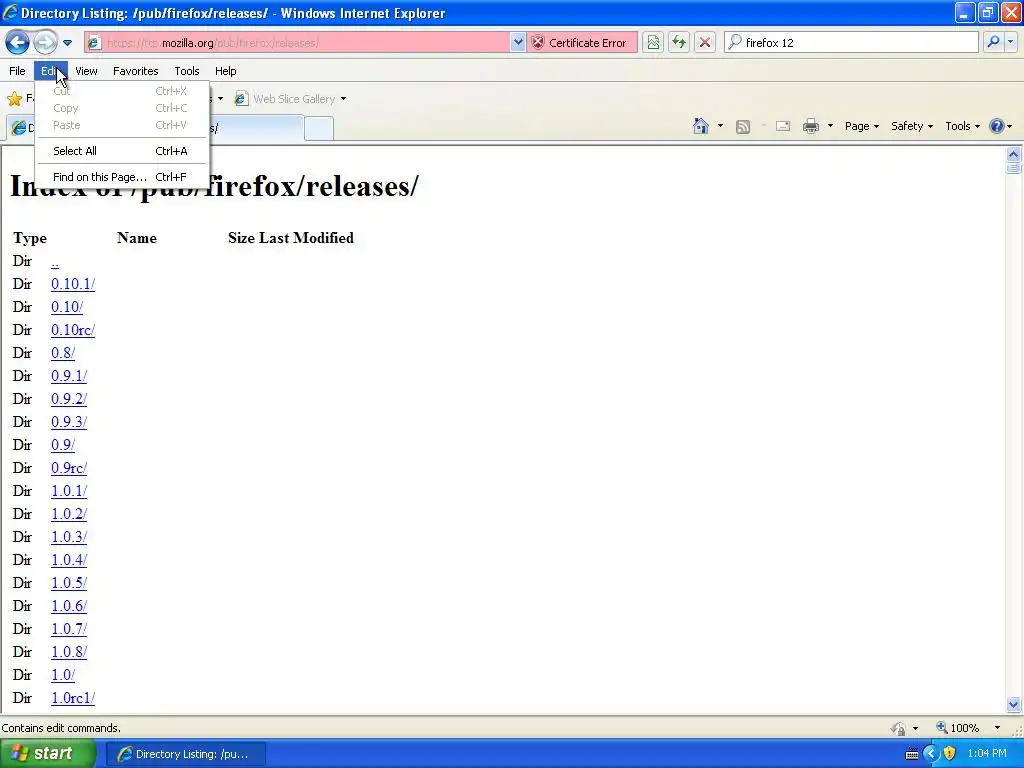Click the Name column header
The image size is (1024, 768).
point(136,238)
